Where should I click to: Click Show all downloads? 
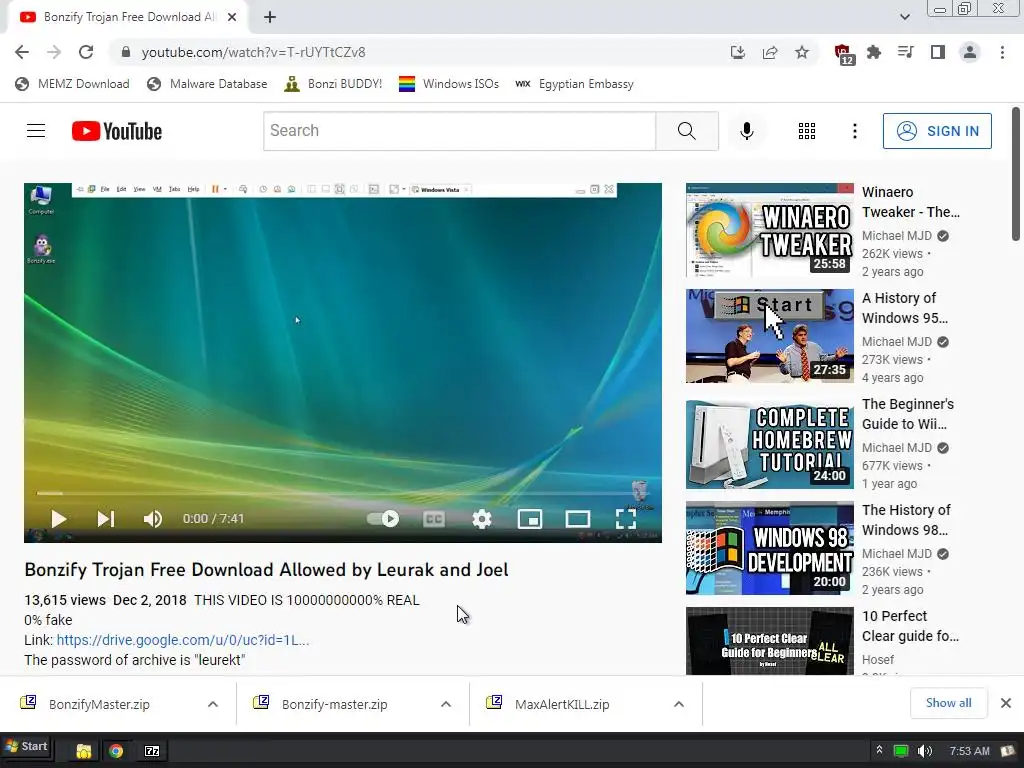[x=948, y=703]
